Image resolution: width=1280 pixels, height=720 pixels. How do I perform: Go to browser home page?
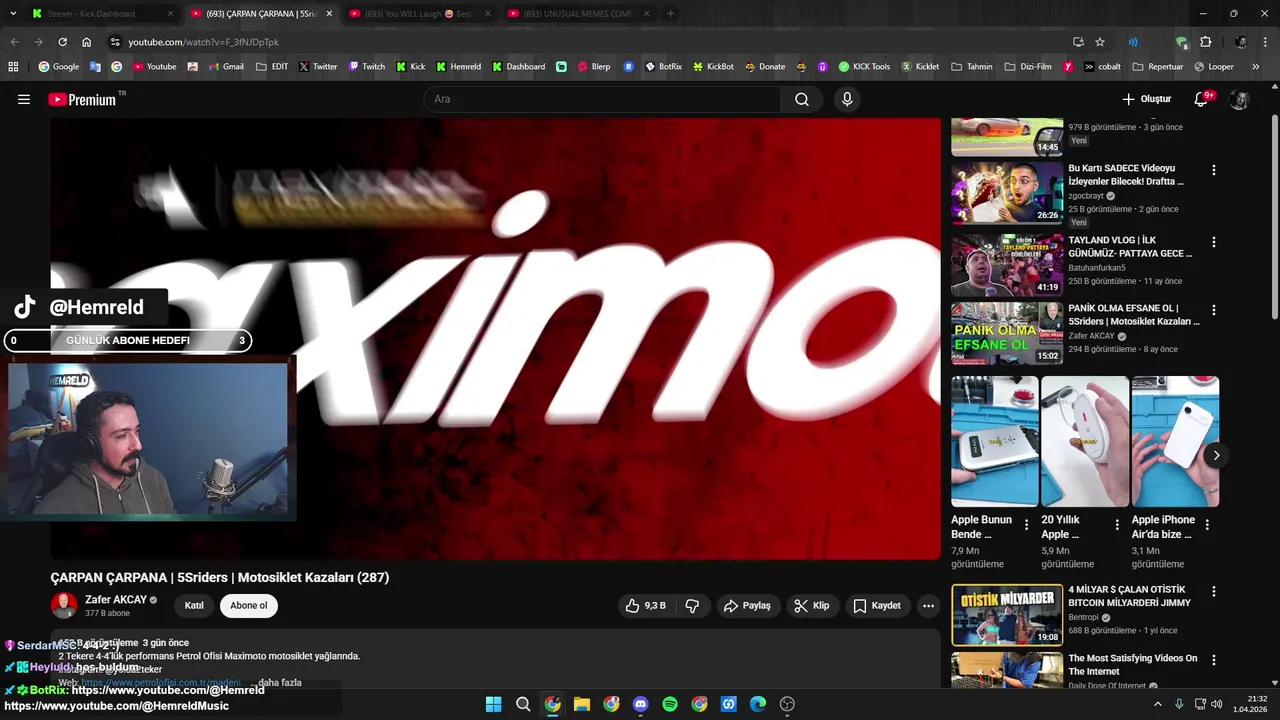click(x=86, y=42)
